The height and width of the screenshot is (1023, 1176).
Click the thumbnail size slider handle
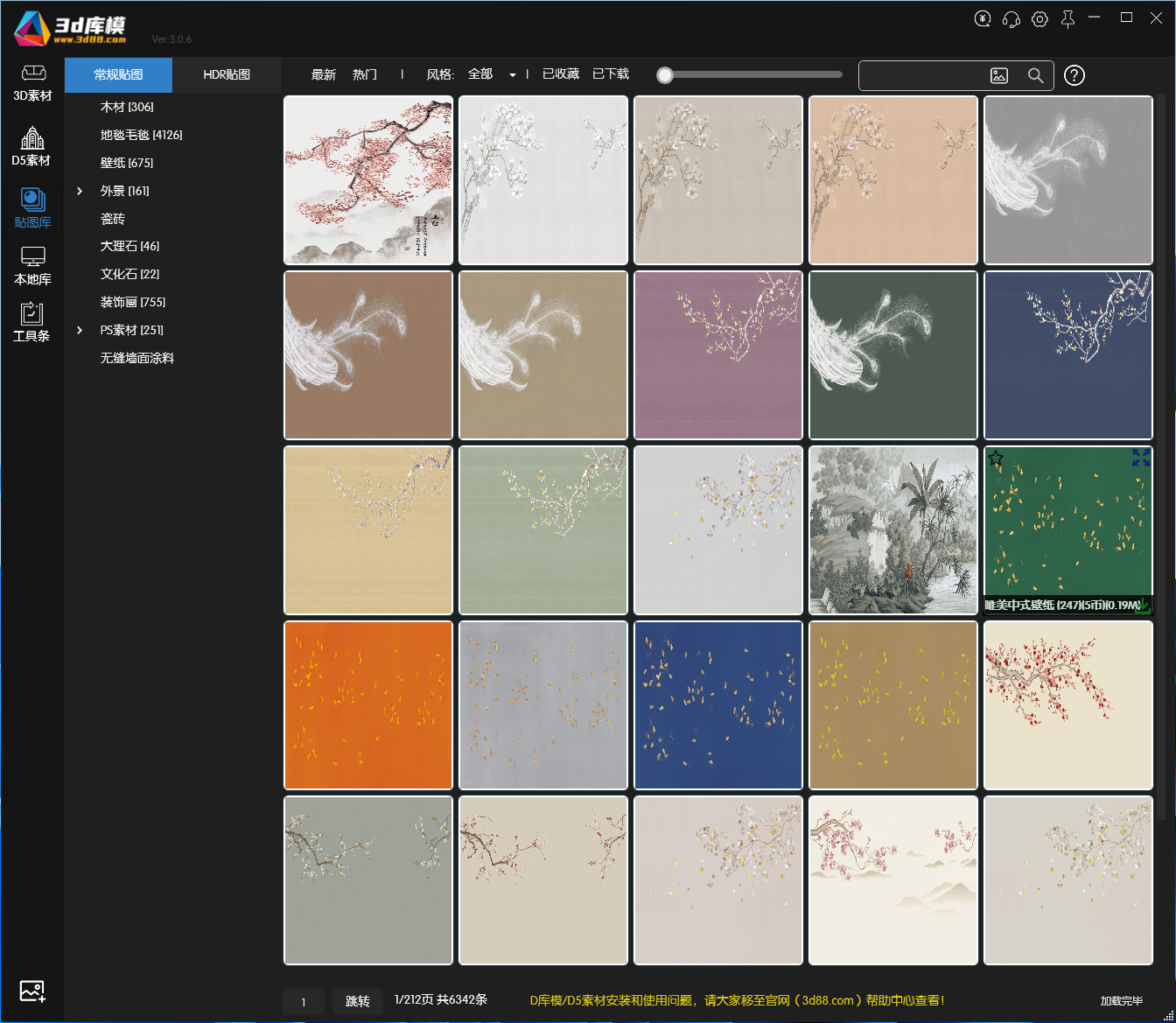pyautogui.click(x=665, y=75)
